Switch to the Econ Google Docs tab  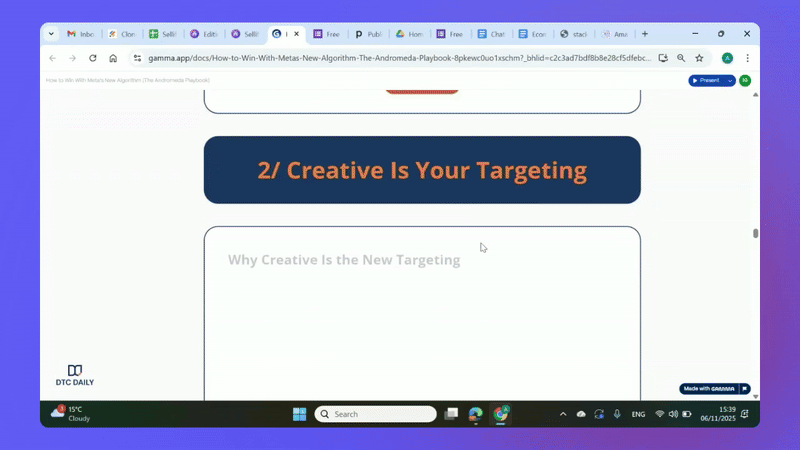click(533, 34)
